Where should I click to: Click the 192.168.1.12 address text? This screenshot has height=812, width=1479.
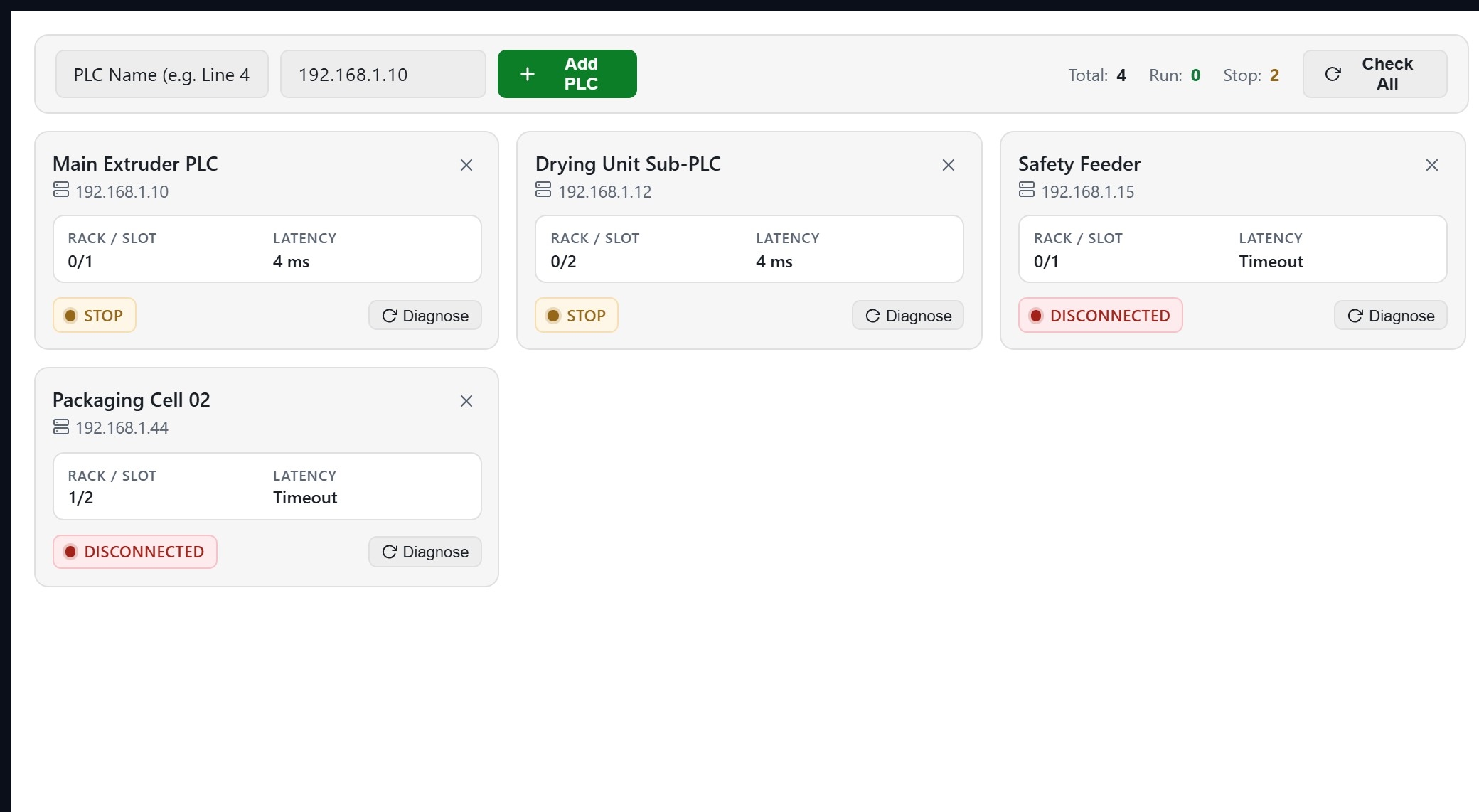(605, 192)
